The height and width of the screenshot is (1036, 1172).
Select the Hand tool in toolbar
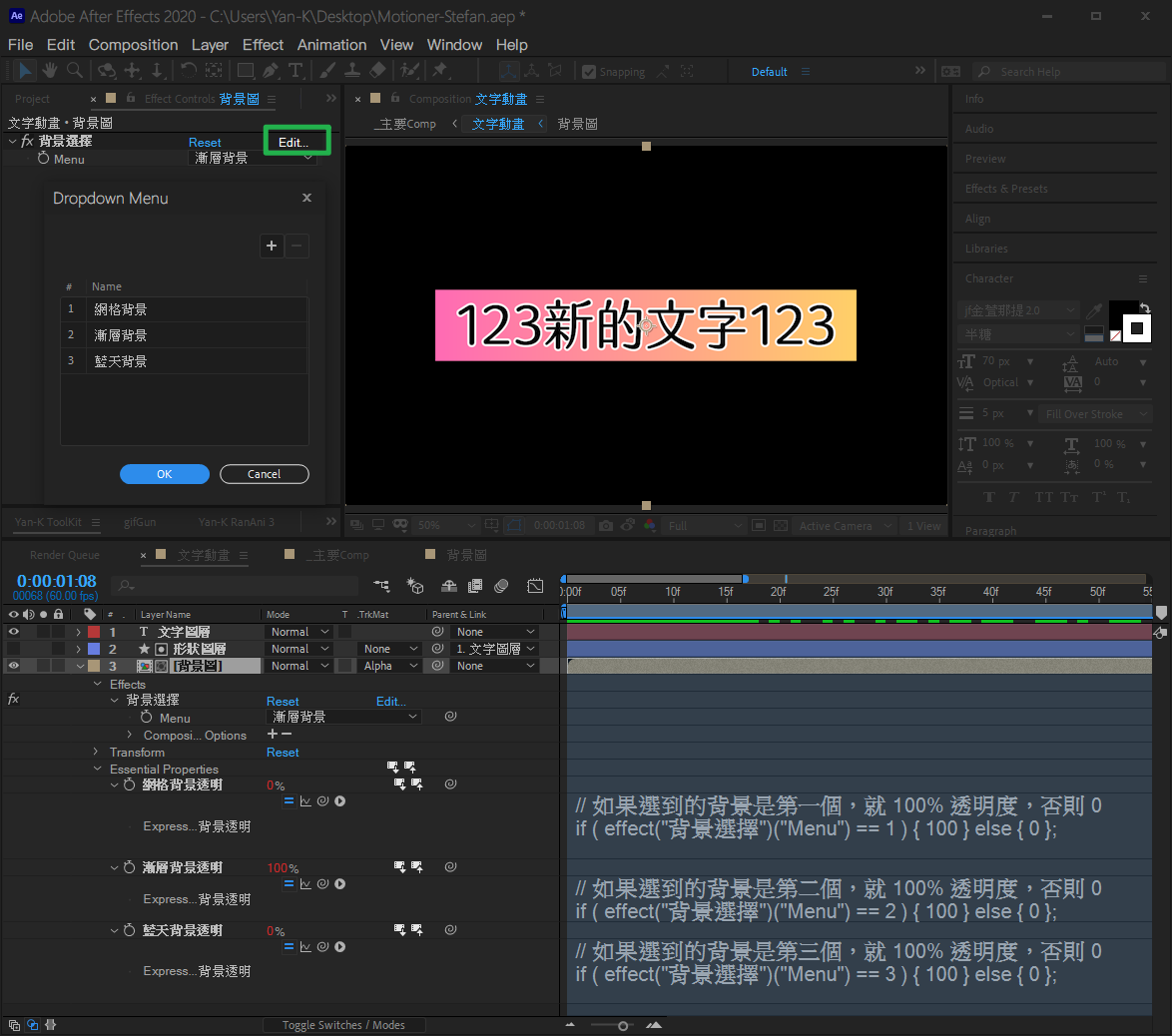pyautogui.click(x=49, y=71)
